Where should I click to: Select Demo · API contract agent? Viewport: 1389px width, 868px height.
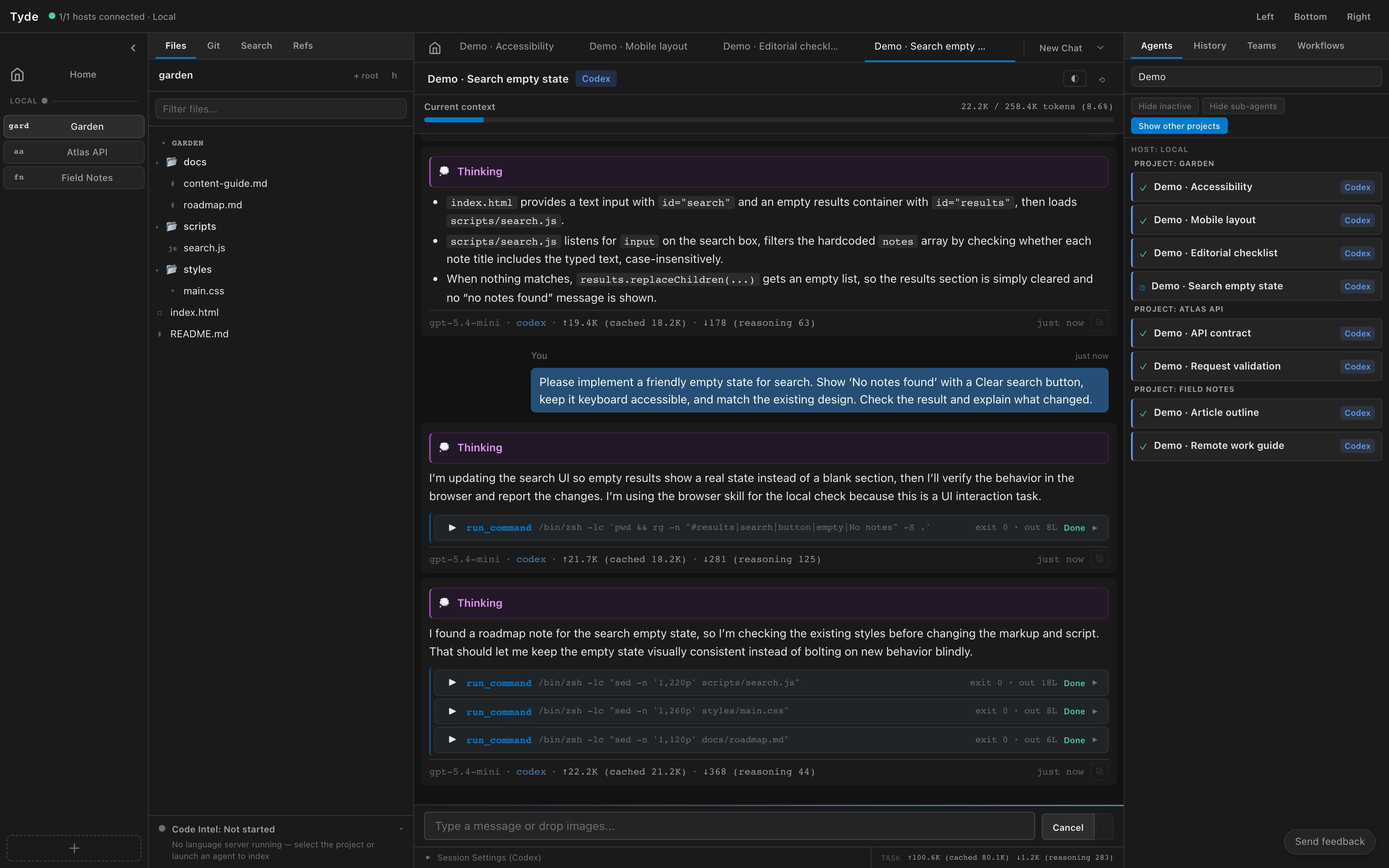click(1256, 333)
